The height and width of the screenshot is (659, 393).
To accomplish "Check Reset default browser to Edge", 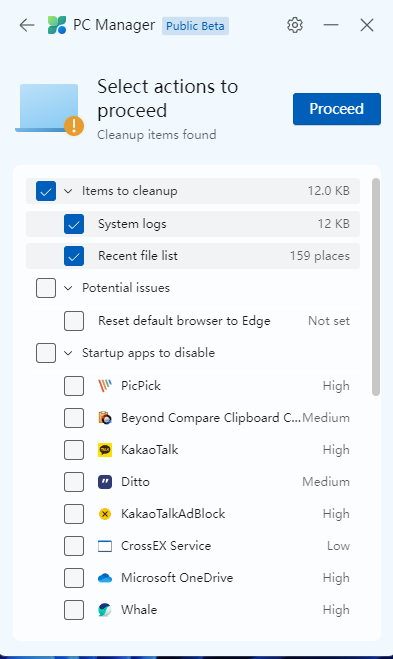I will pos(74,321).
